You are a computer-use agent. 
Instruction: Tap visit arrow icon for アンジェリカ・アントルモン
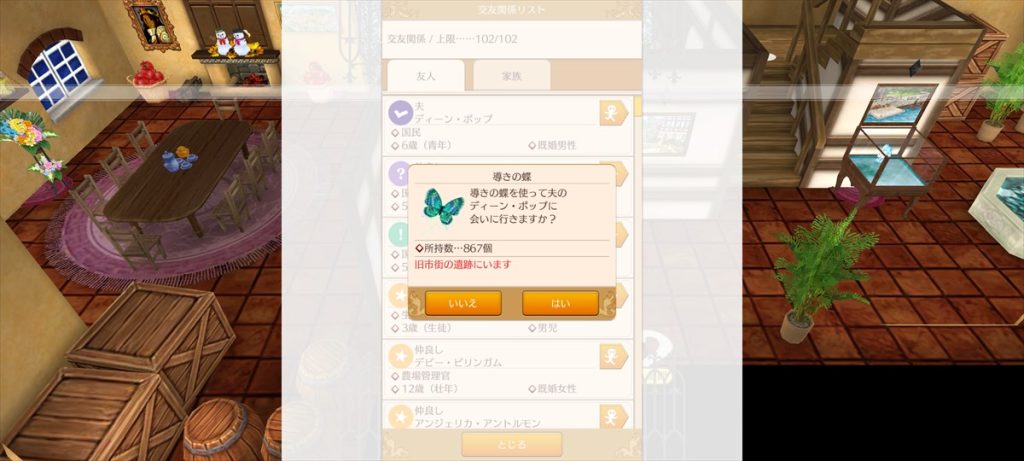pyautogui.click(x=613, y=416)
